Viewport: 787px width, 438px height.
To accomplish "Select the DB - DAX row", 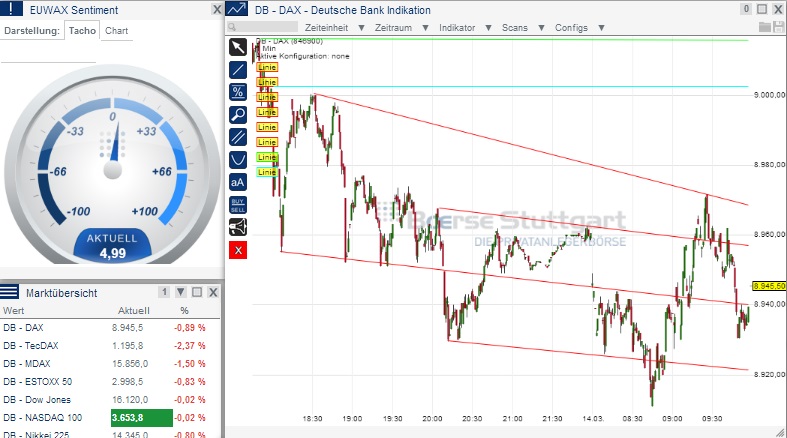I will coord(110,328).
